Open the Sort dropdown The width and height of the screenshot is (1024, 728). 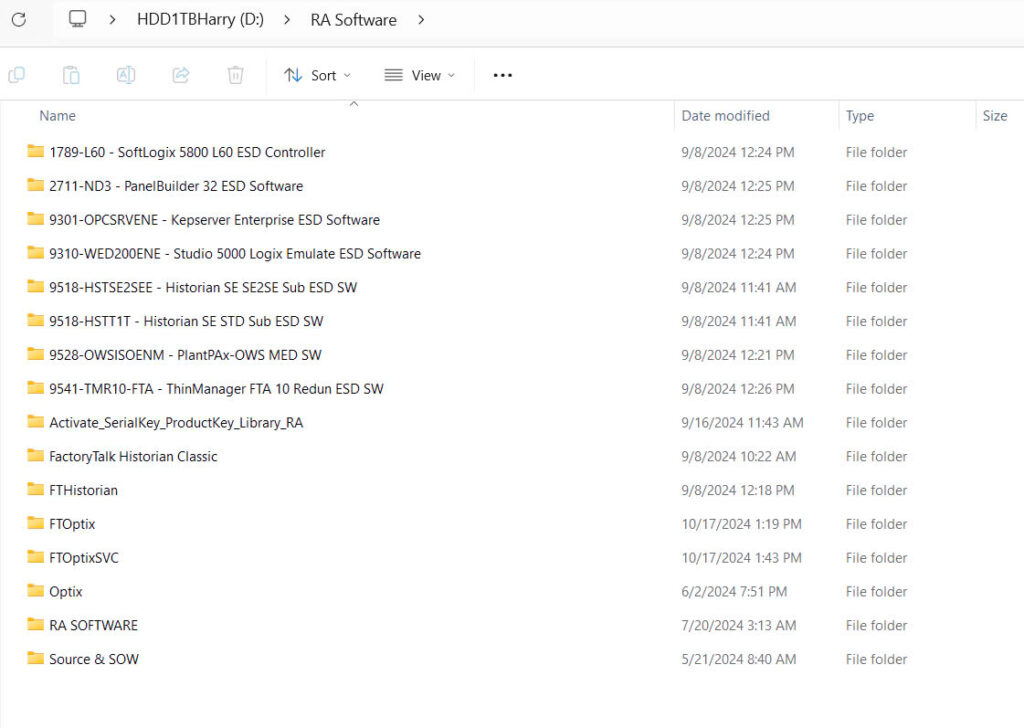tap(317, 75)
